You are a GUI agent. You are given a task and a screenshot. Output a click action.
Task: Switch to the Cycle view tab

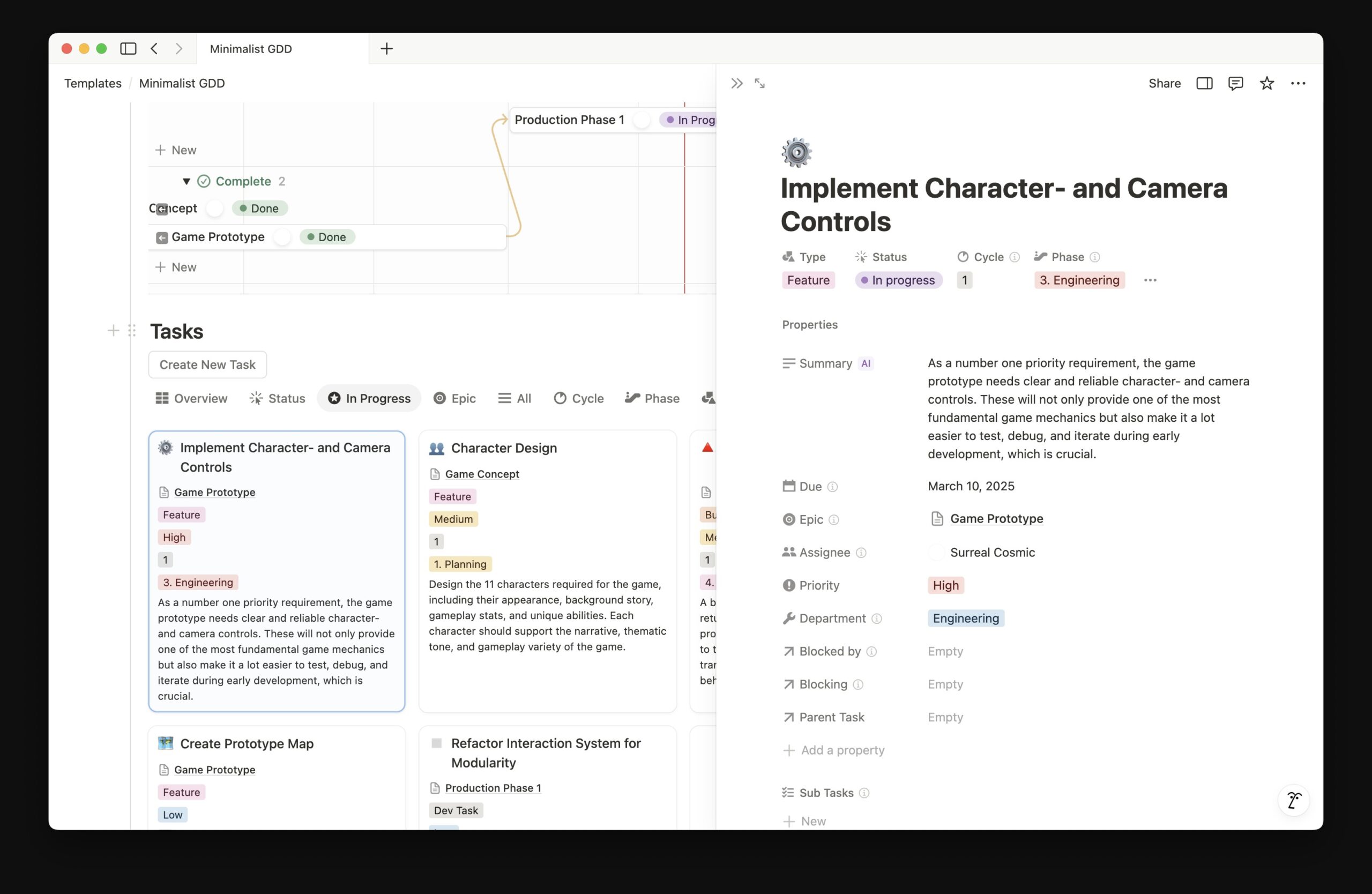[579, 398]
